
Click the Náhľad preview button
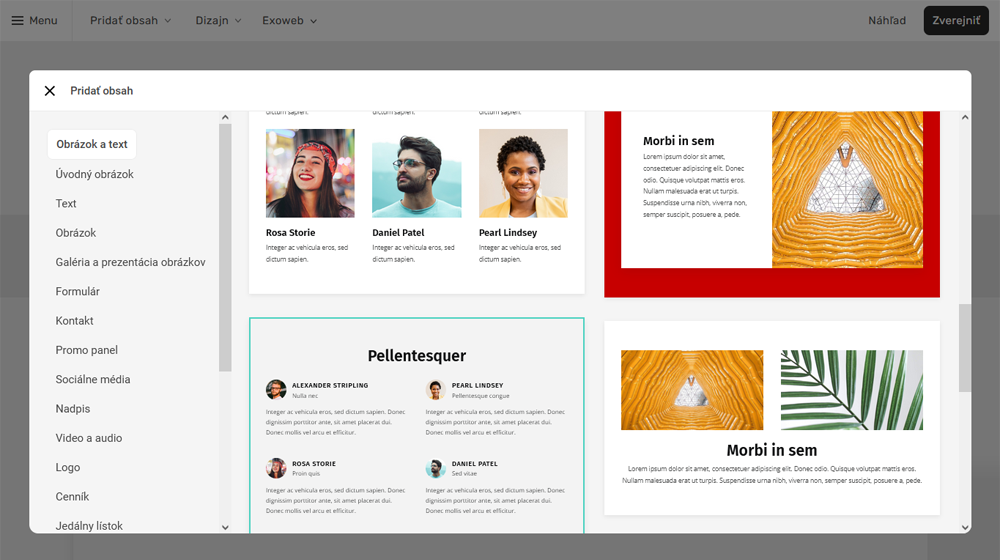(886, 20)
